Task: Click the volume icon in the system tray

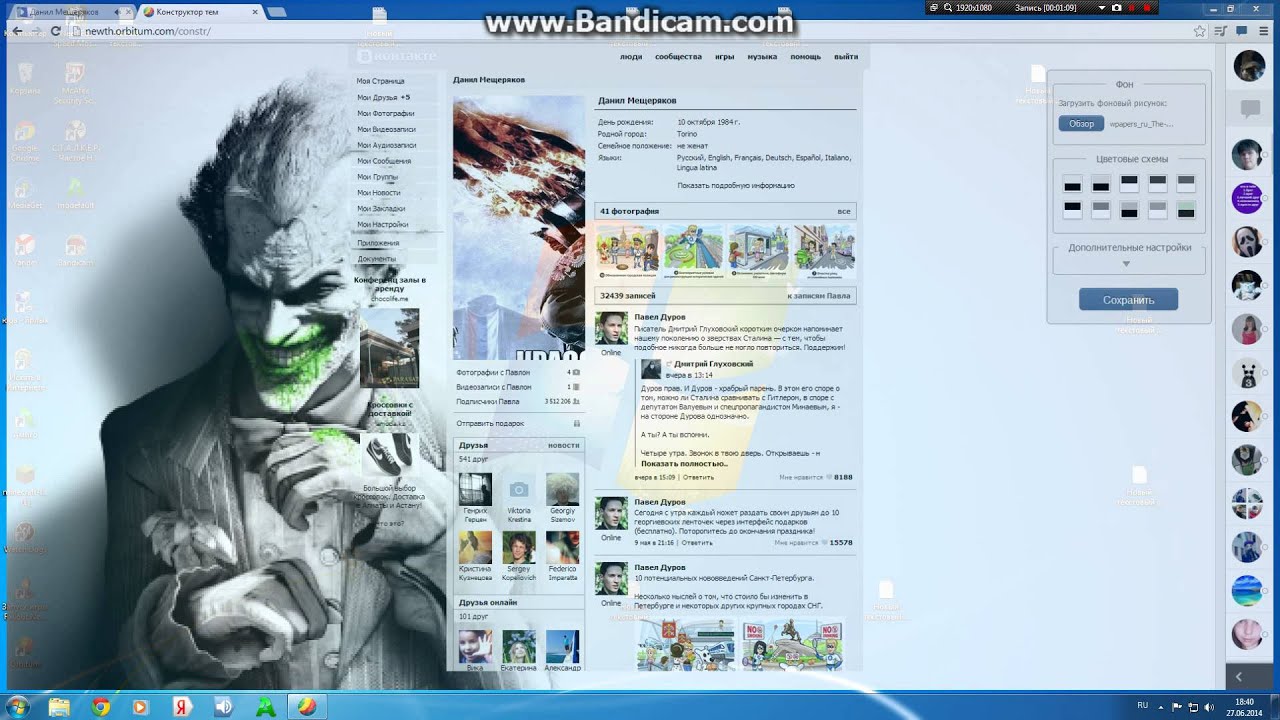Action: click(1207, 706)
